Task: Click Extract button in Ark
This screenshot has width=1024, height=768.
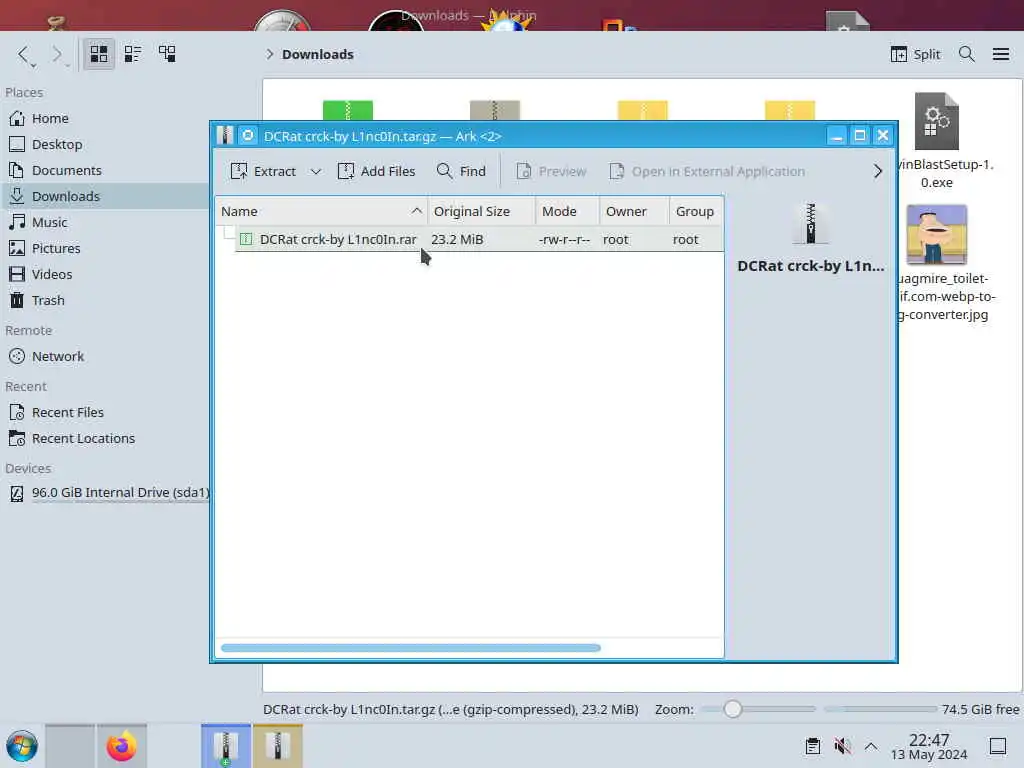Action: pos(263,171)
